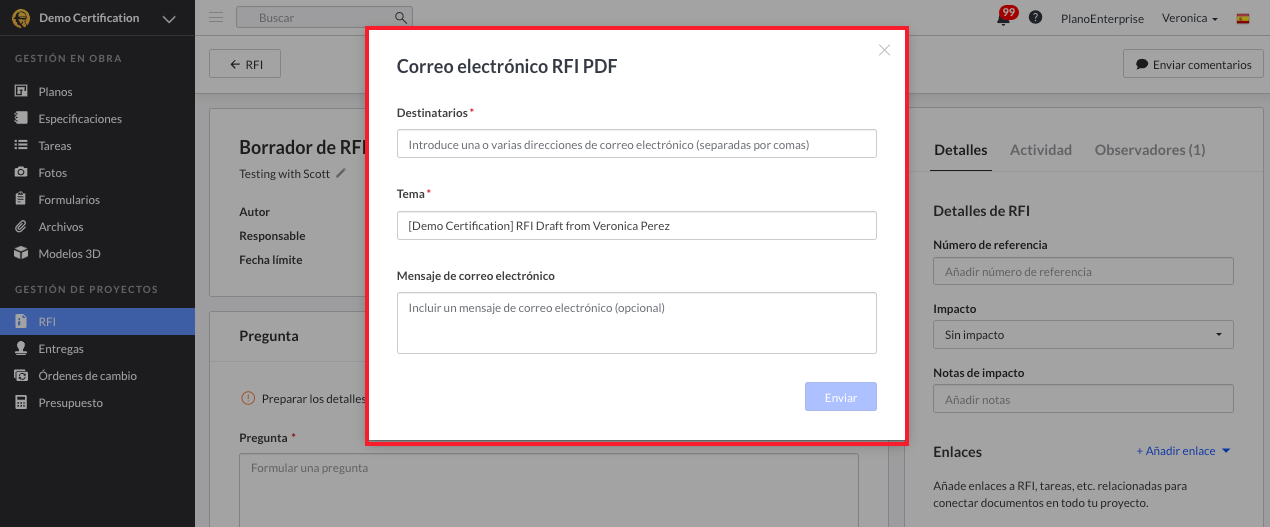Expand the Demo Certification project dropdown
This screenshot has height=527, width=1270.
point(168,19)
